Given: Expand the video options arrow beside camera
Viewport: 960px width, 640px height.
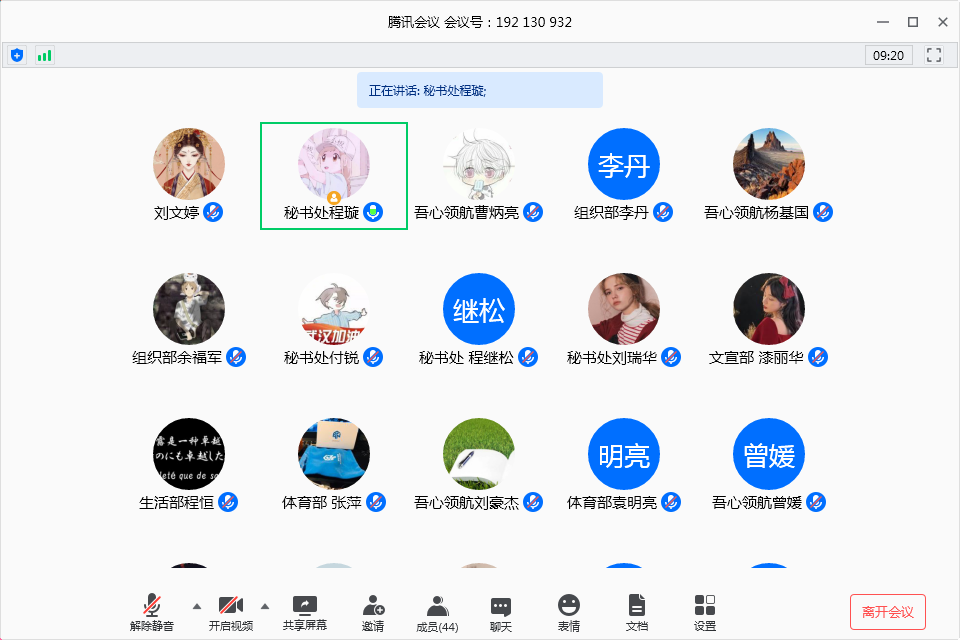Looking at the screenshot, I should (265, 606).
